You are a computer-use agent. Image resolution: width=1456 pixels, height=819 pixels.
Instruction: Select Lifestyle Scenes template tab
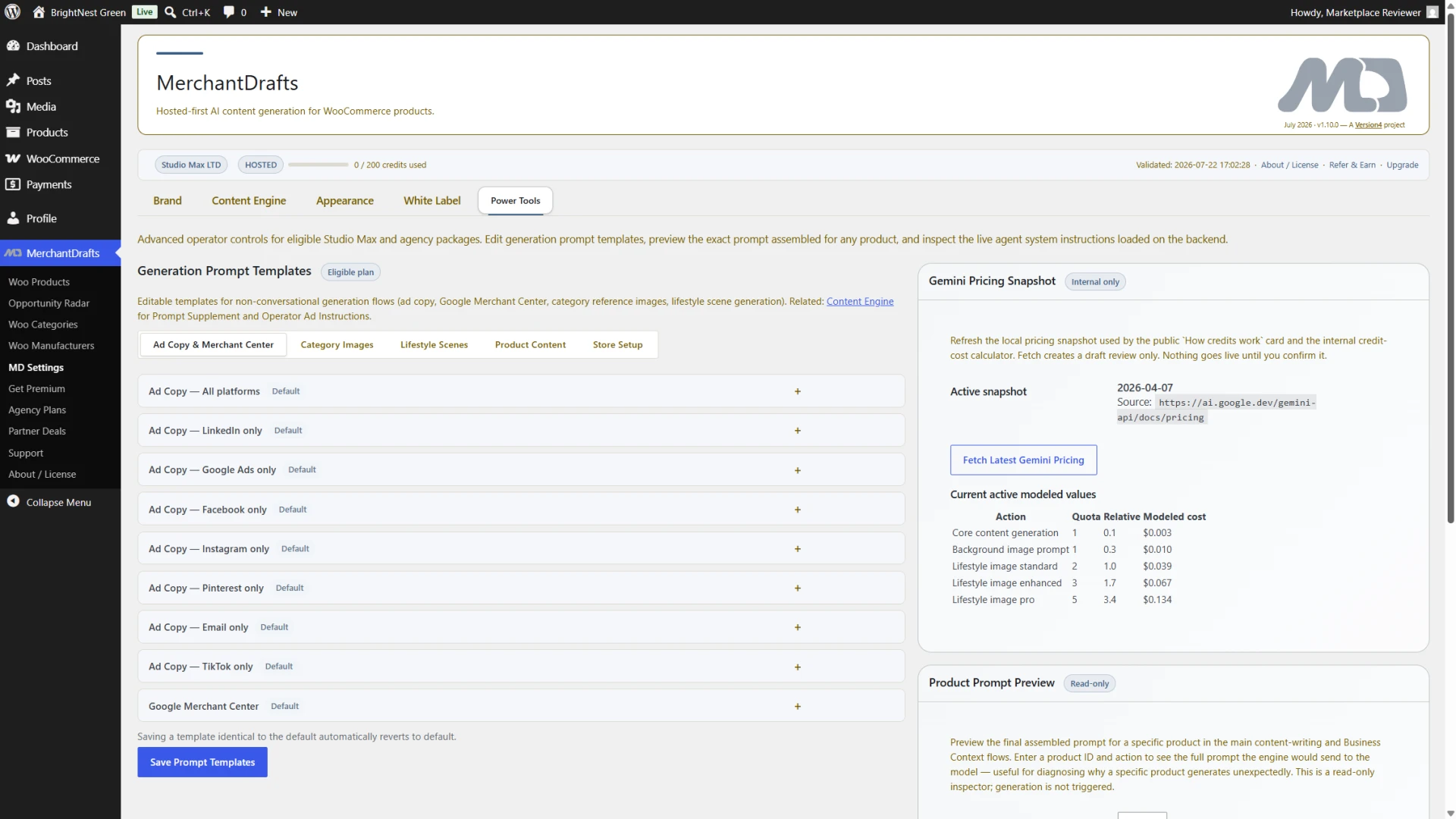coord(434,345)
